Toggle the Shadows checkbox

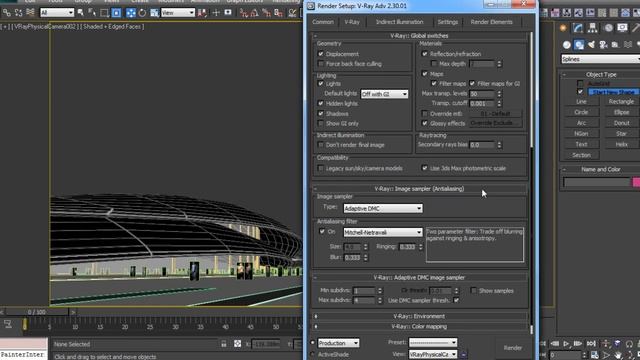321,113
